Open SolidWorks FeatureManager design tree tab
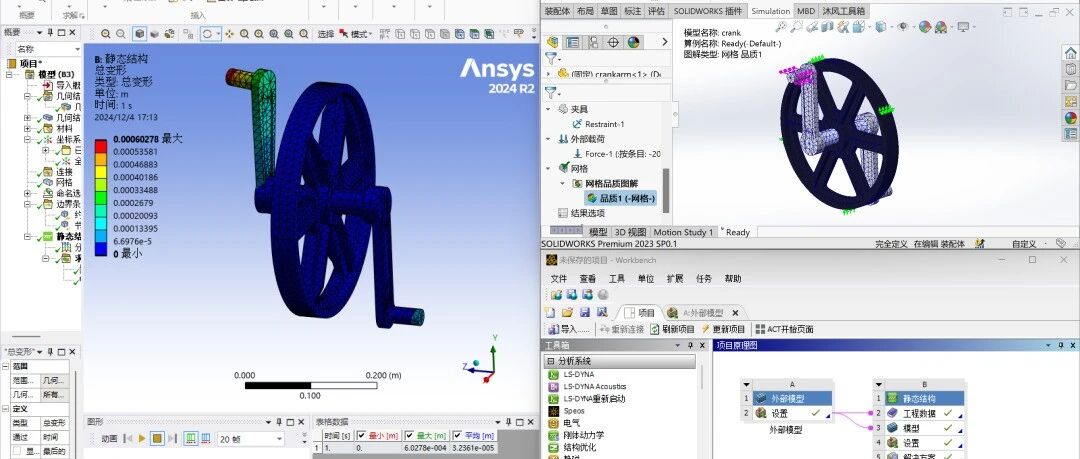Viewport: 1080px width, 459px height. click(x=553, y=42)
